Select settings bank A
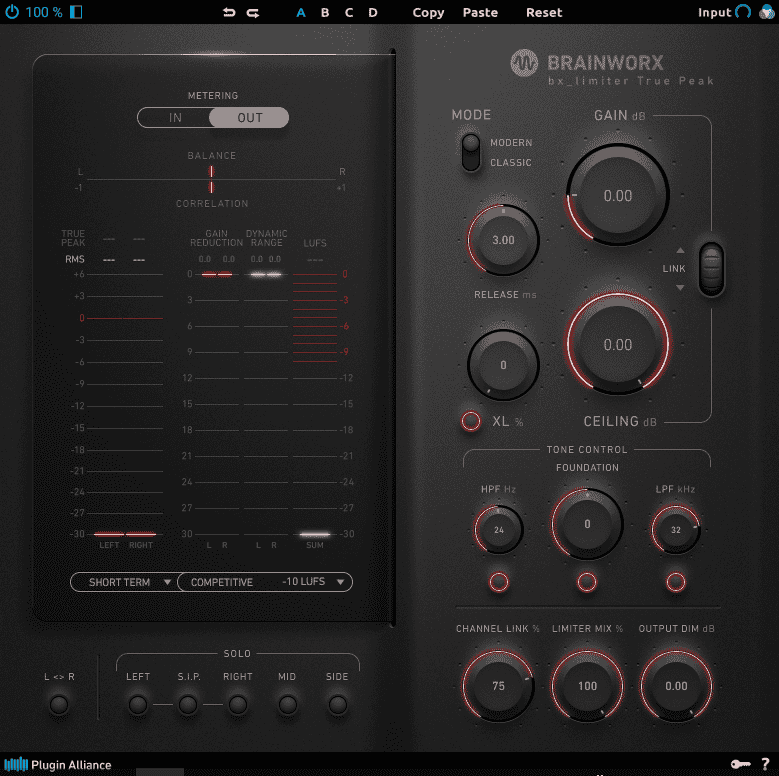 tap(301, 12)
